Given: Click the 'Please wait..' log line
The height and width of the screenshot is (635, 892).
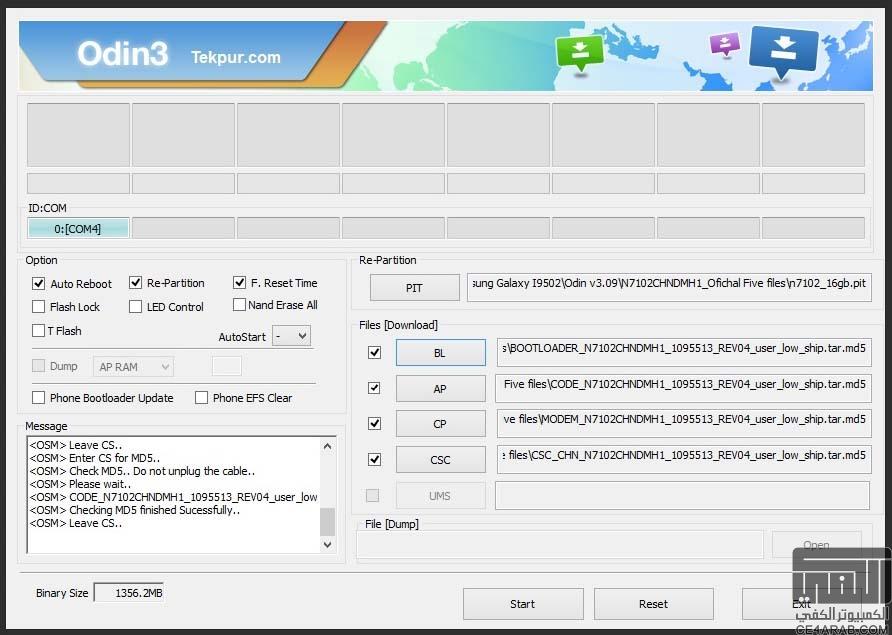Looking at the screenshot, I should point(80,484).
